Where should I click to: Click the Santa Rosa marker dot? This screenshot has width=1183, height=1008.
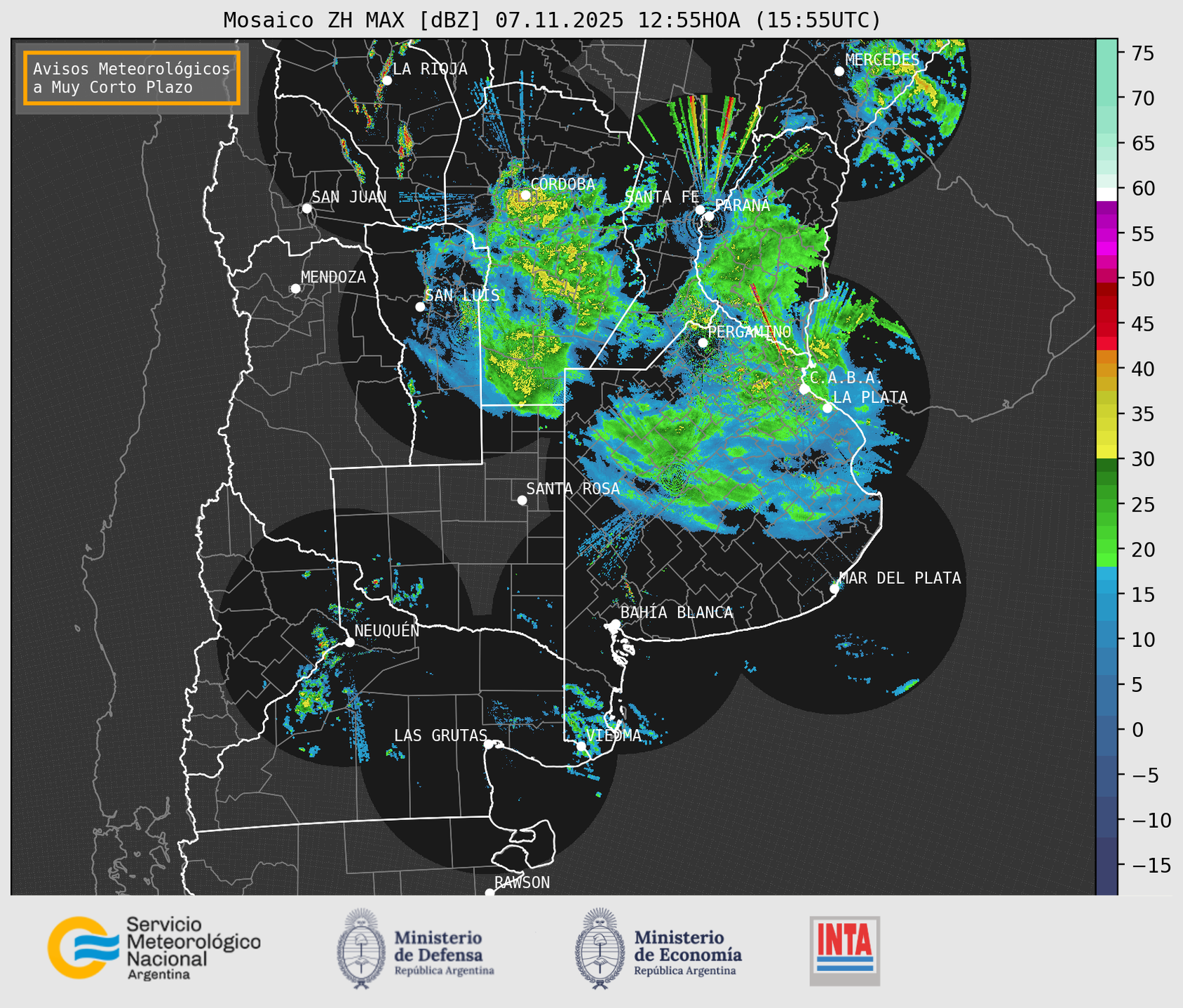522,500
